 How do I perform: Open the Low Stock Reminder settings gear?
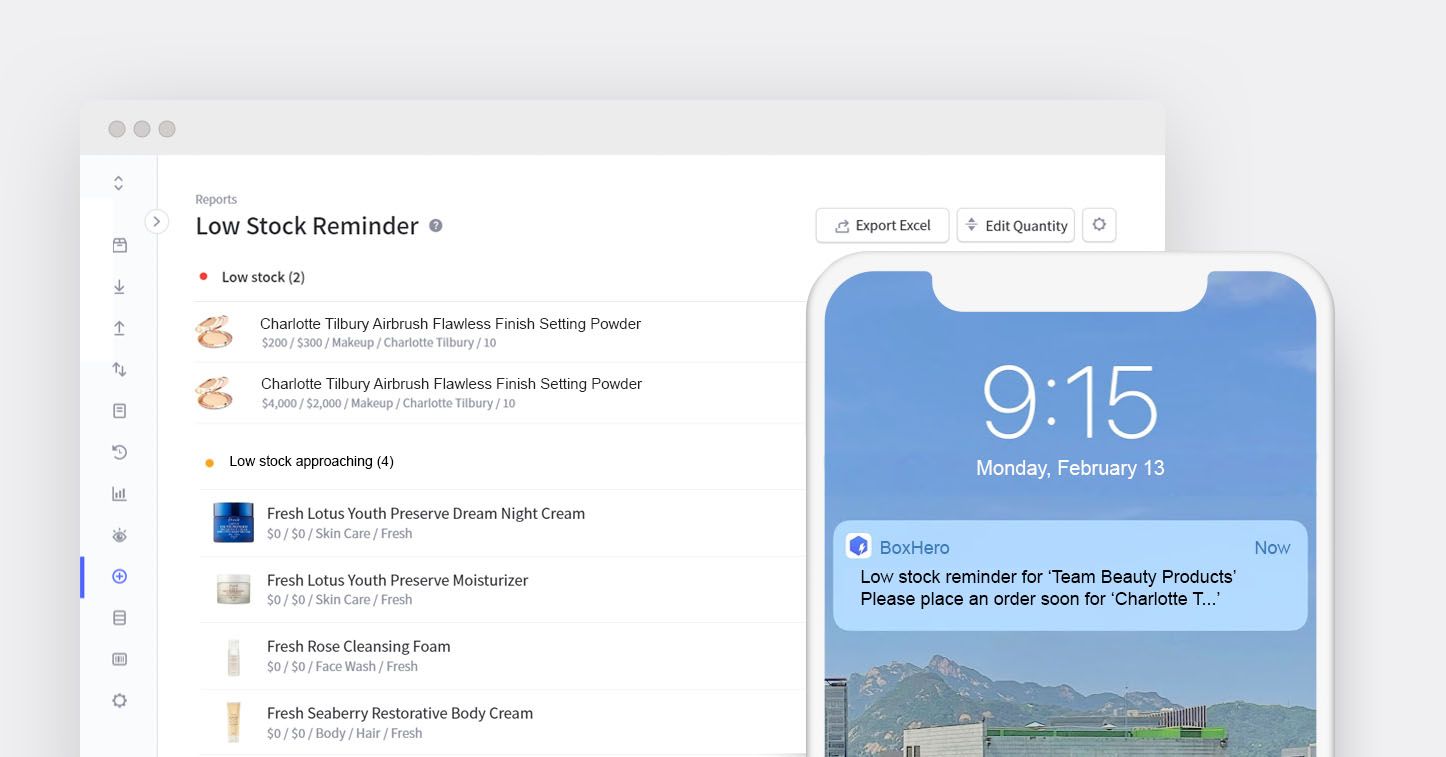(x=1099, y=225)
